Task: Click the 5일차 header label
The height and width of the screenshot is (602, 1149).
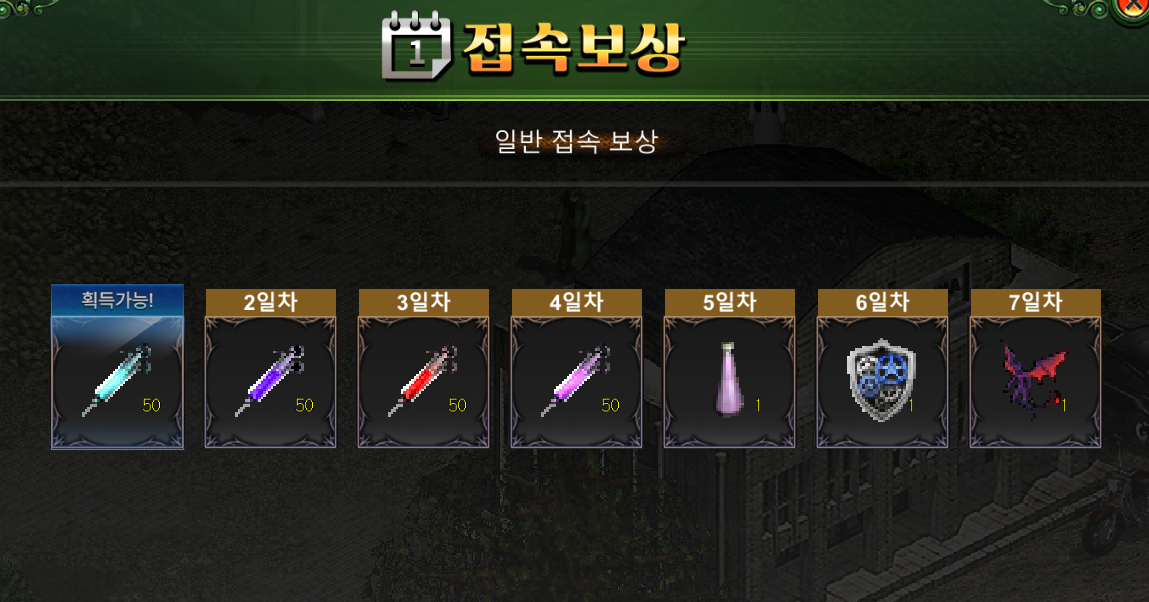Action: pos(730,302)
